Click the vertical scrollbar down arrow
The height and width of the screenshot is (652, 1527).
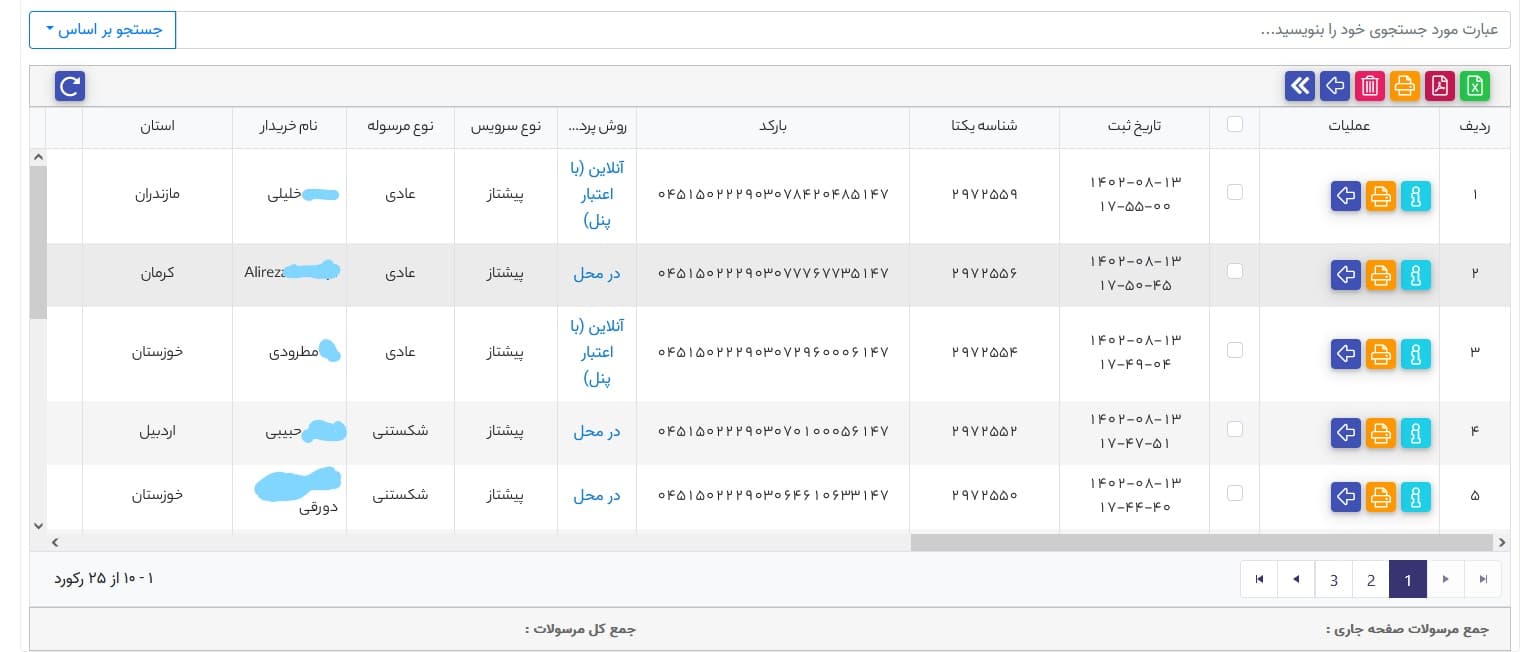pyautogui.click(x=38, y=525)
